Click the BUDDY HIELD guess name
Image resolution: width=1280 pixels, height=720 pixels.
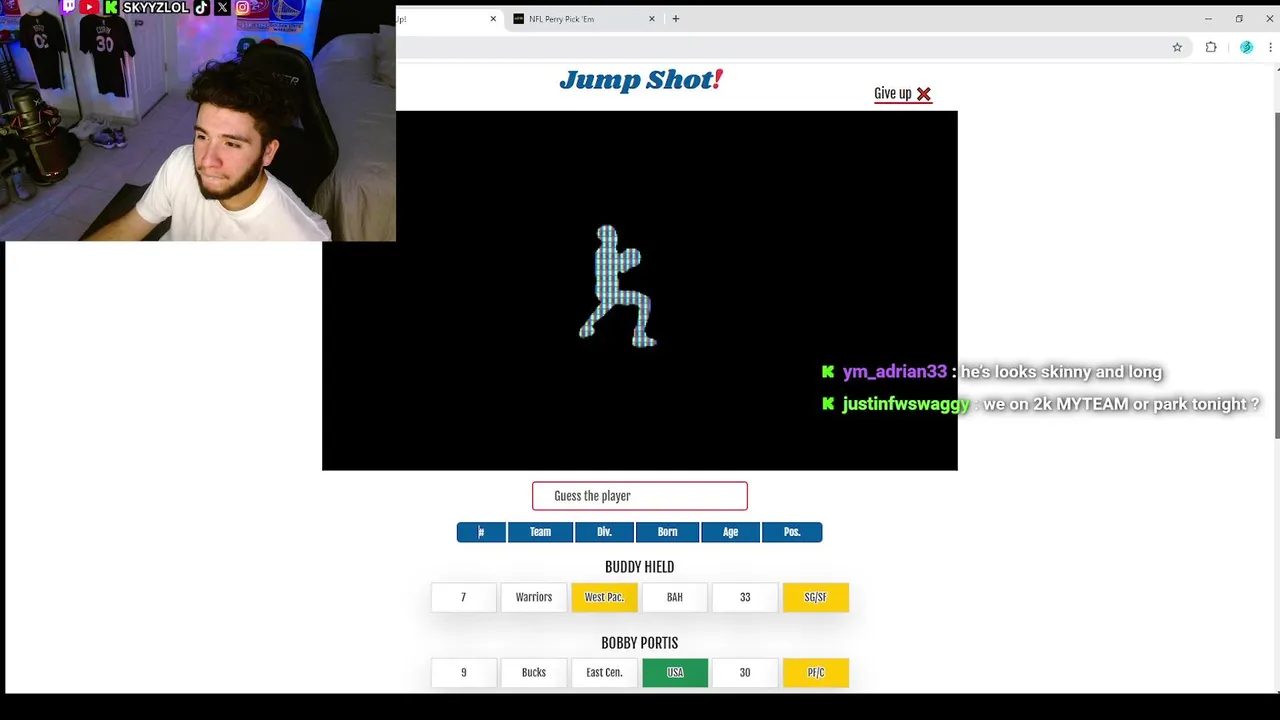pyautogui.click(x=640, y=567)
